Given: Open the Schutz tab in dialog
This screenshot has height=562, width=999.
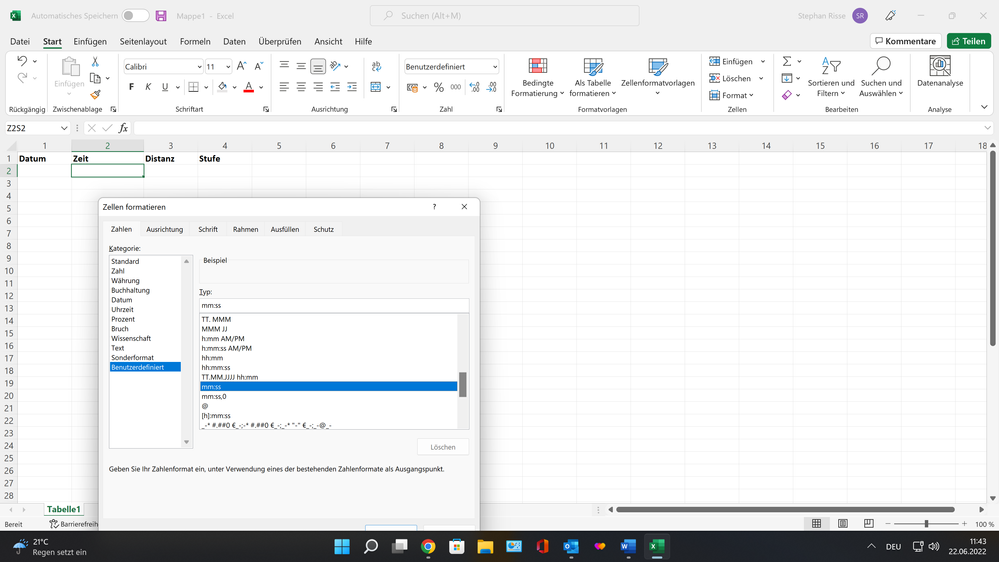Looking at the screenshot, I should pyautogui.click(x=324, y=229).
